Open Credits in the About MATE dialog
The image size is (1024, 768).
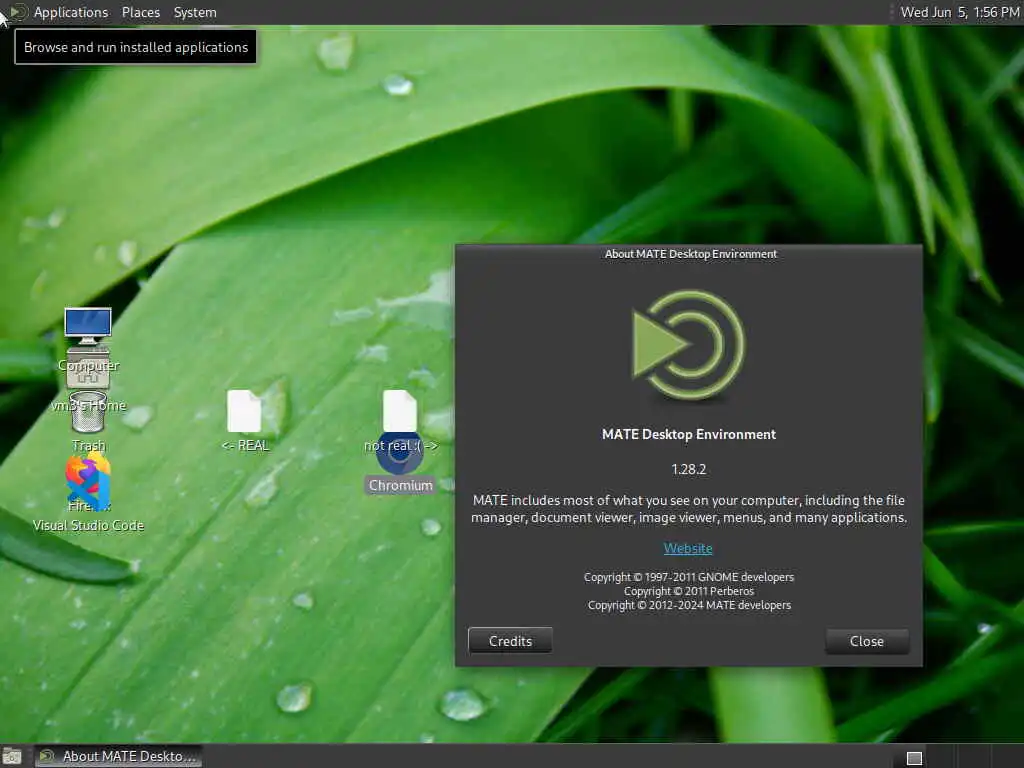[510, 641]
